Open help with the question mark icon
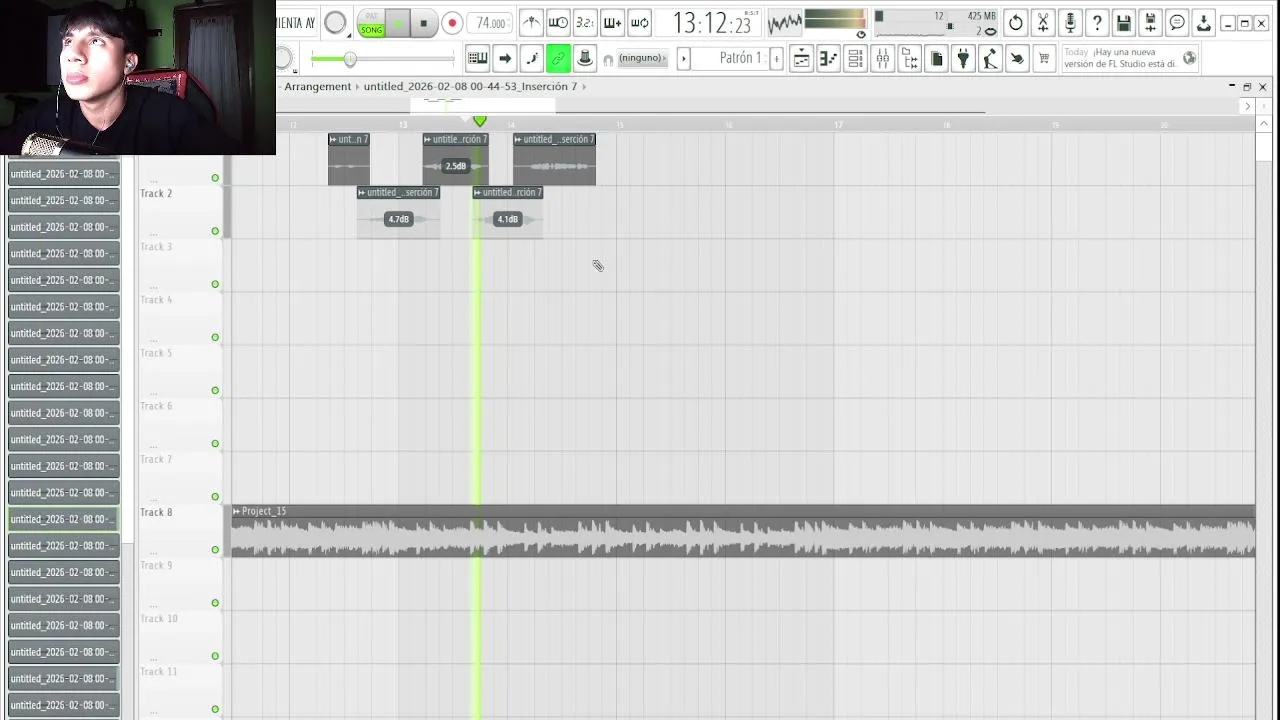Viewport: 1280px width, 720px height. (x=1097, y=22)
